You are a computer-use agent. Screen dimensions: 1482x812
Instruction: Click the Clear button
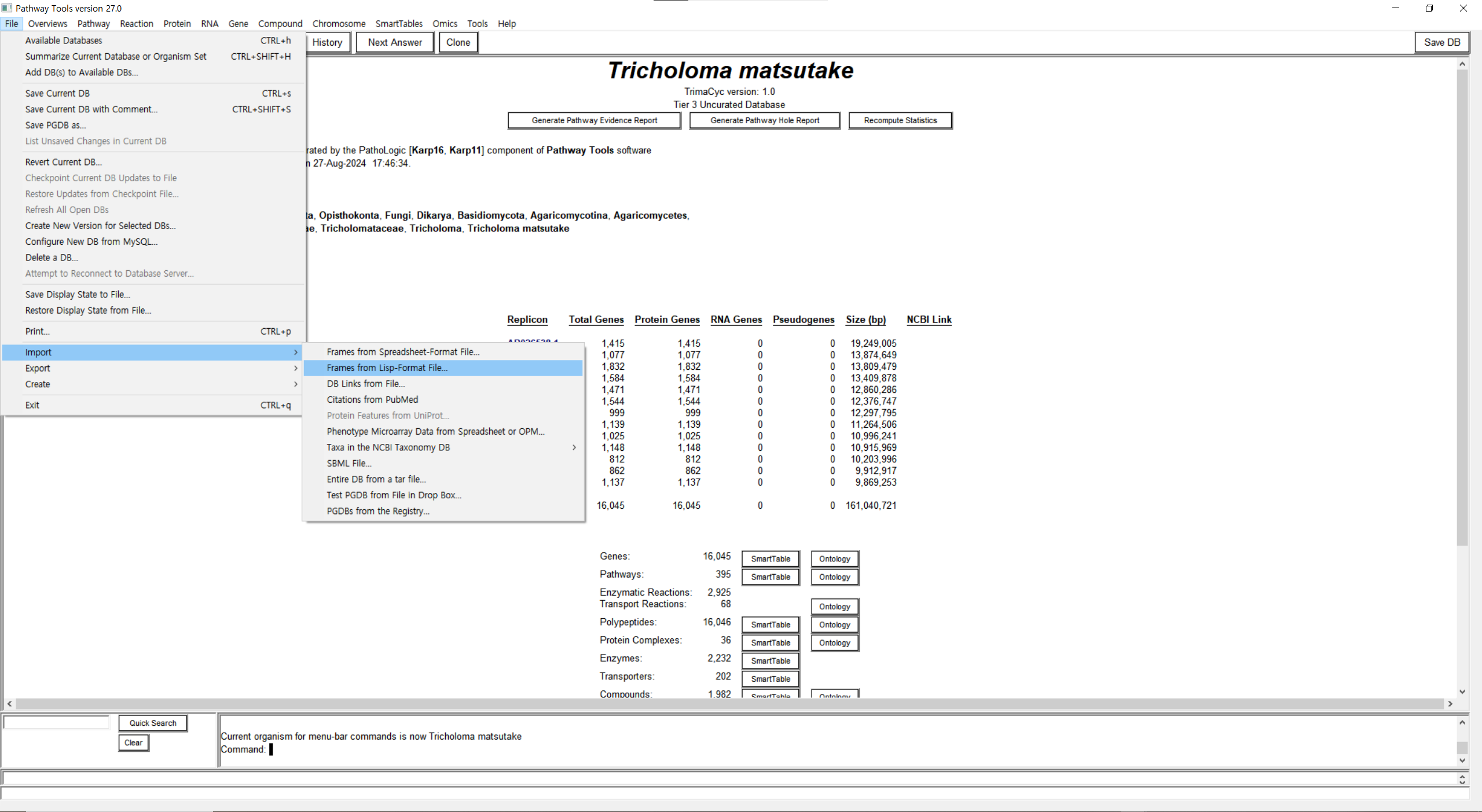(133, 743)
